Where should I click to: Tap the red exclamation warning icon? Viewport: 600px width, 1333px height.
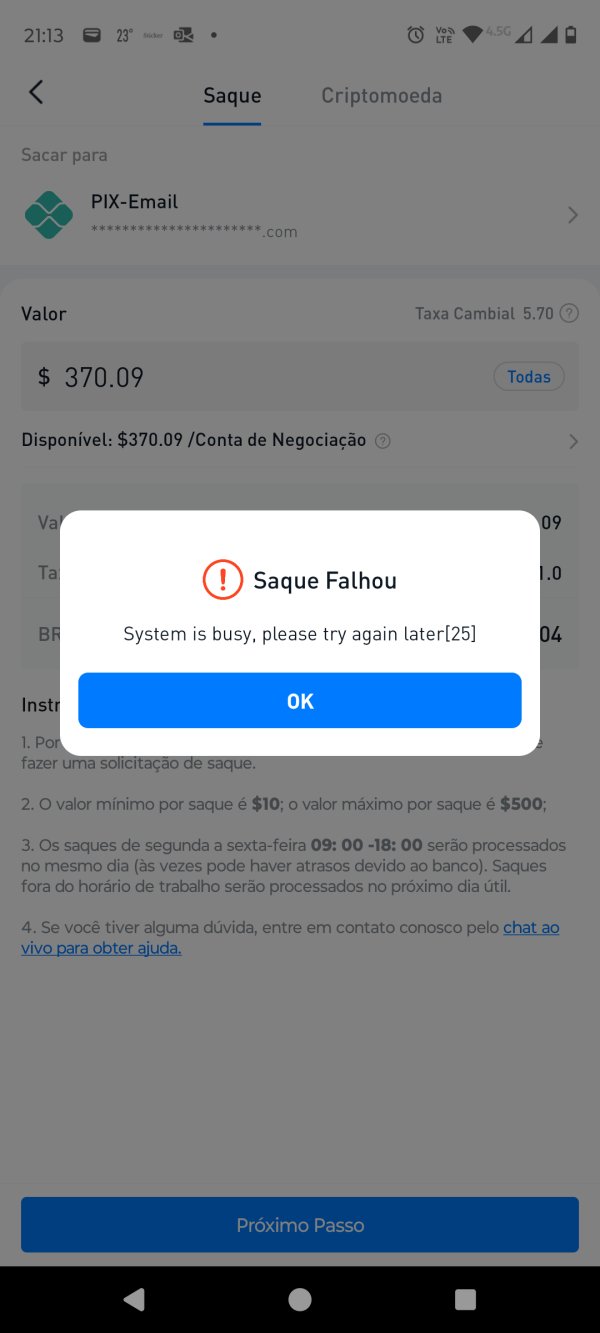pos(223,580)
